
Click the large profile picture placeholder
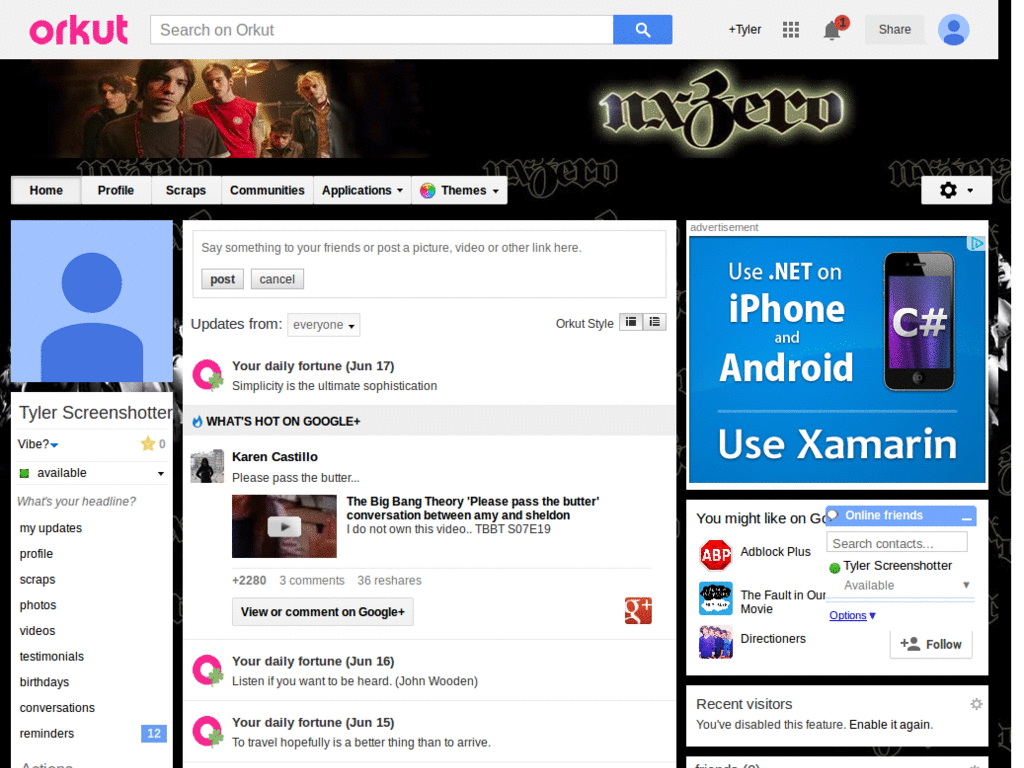(x=91, y=301)
